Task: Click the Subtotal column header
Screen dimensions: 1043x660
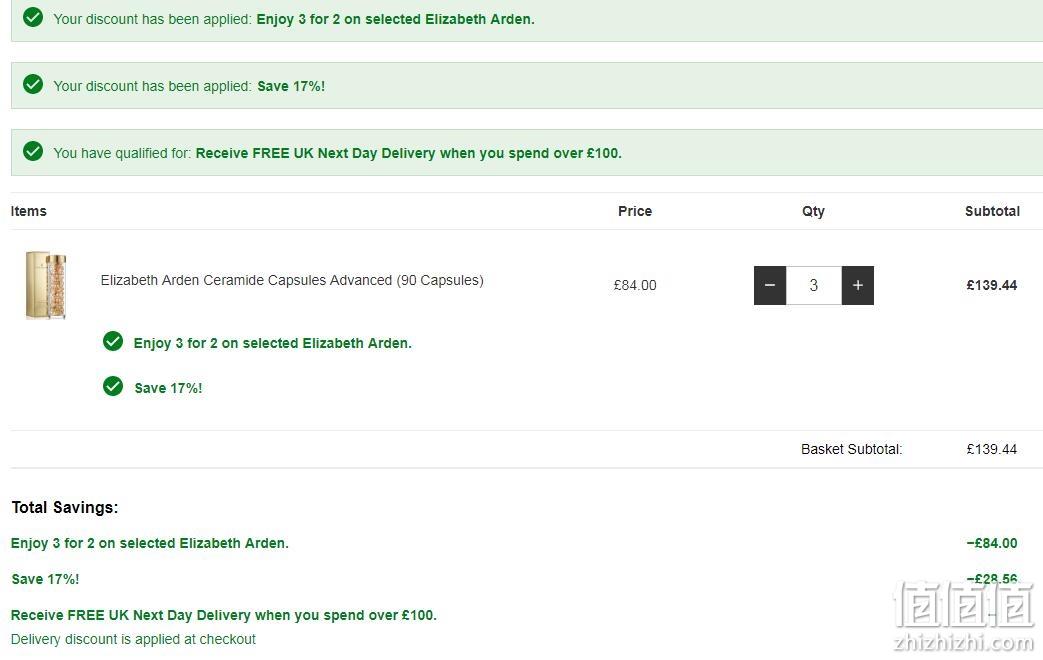Action: point(992,211)
